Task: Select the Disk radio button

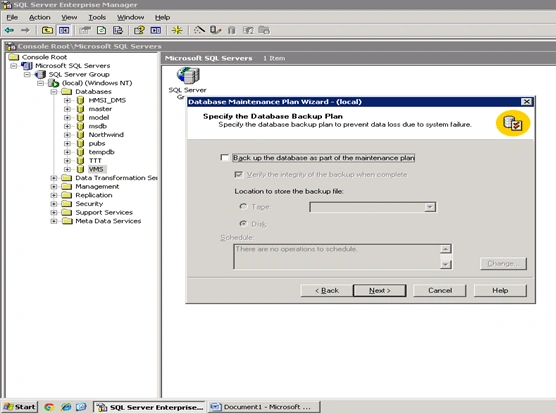Action: point(243,223)
